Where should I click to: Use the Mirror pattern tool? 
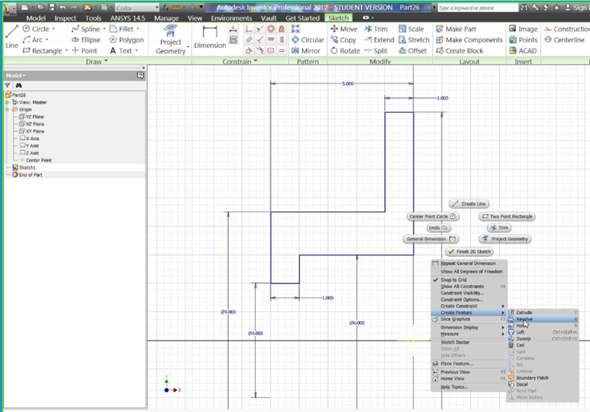(x=306, y=51)
